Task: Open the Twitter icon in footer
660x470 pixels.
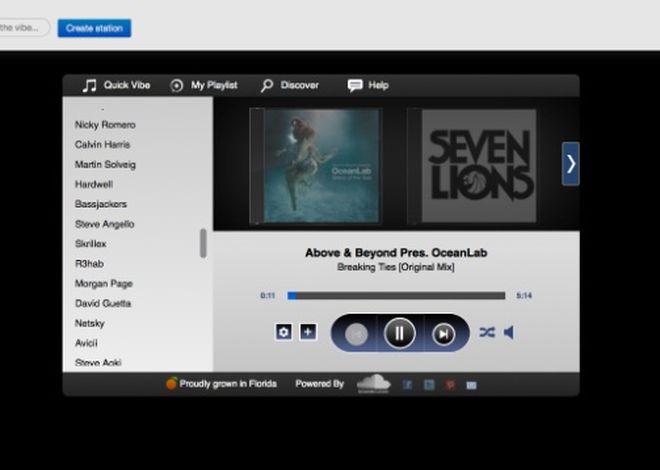Action: coord(429,385)
